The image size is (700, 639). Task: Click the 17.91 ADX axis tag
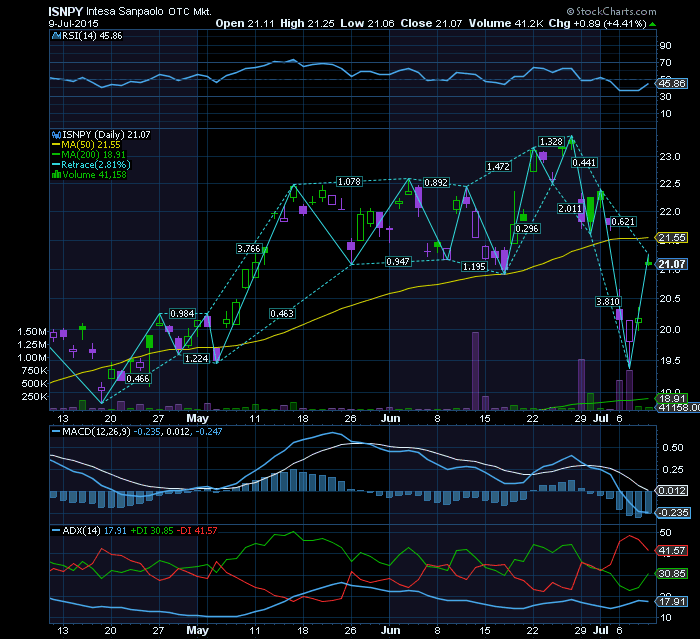pyautogui.click(x=671, y=601)
